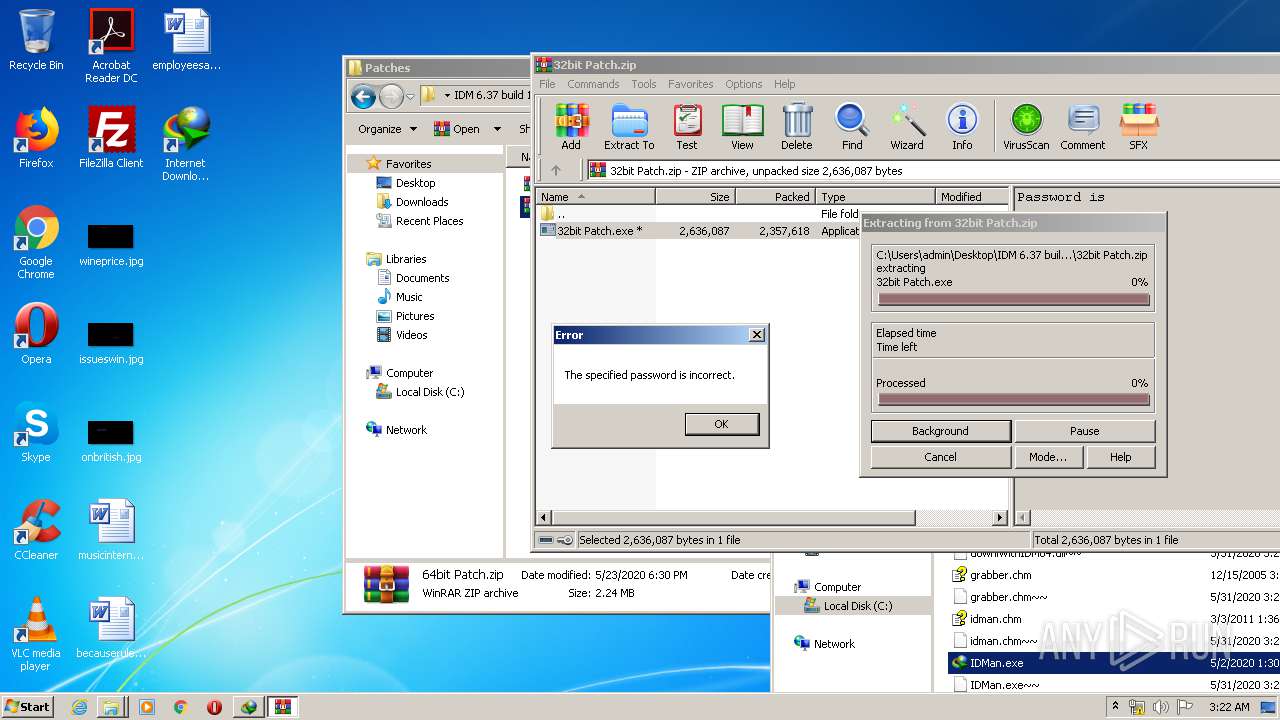Viewport: 1280px width, 720px height.
Task: Click the volume icon in system tray
Action: (1161, 707)
